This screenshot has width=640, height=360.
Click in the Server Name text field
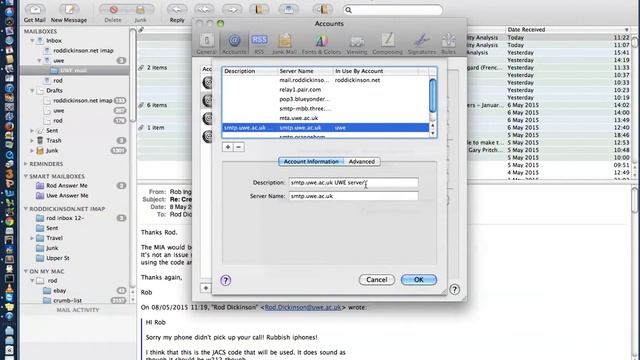pyautogui.click(x=353, y=196)
